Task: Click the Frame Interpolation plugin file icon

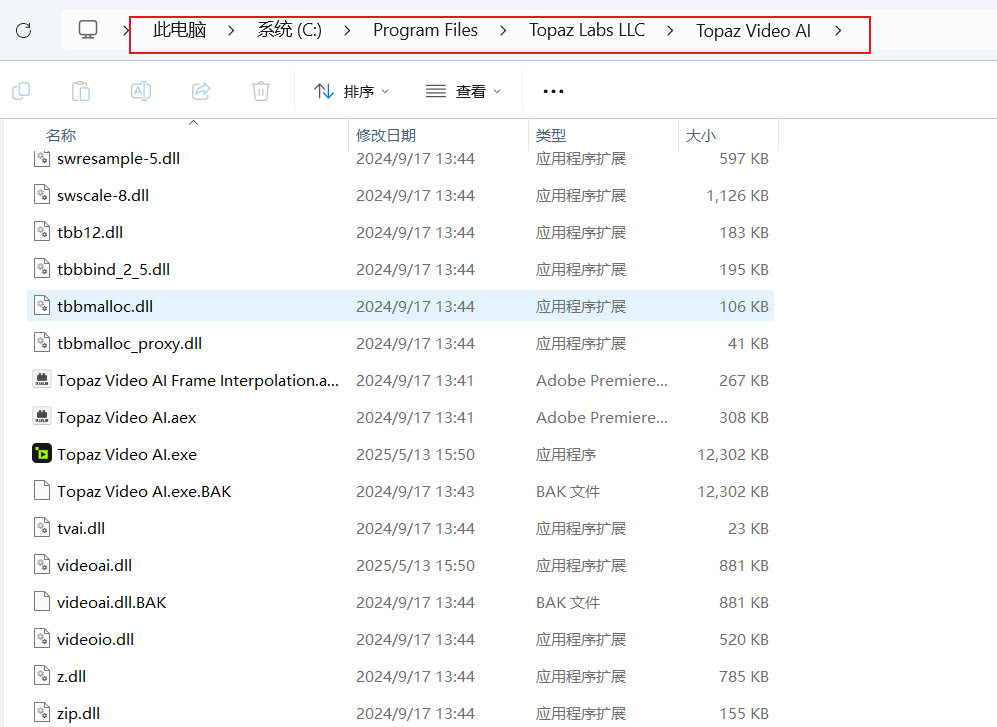Action: (x=42, y=380)
